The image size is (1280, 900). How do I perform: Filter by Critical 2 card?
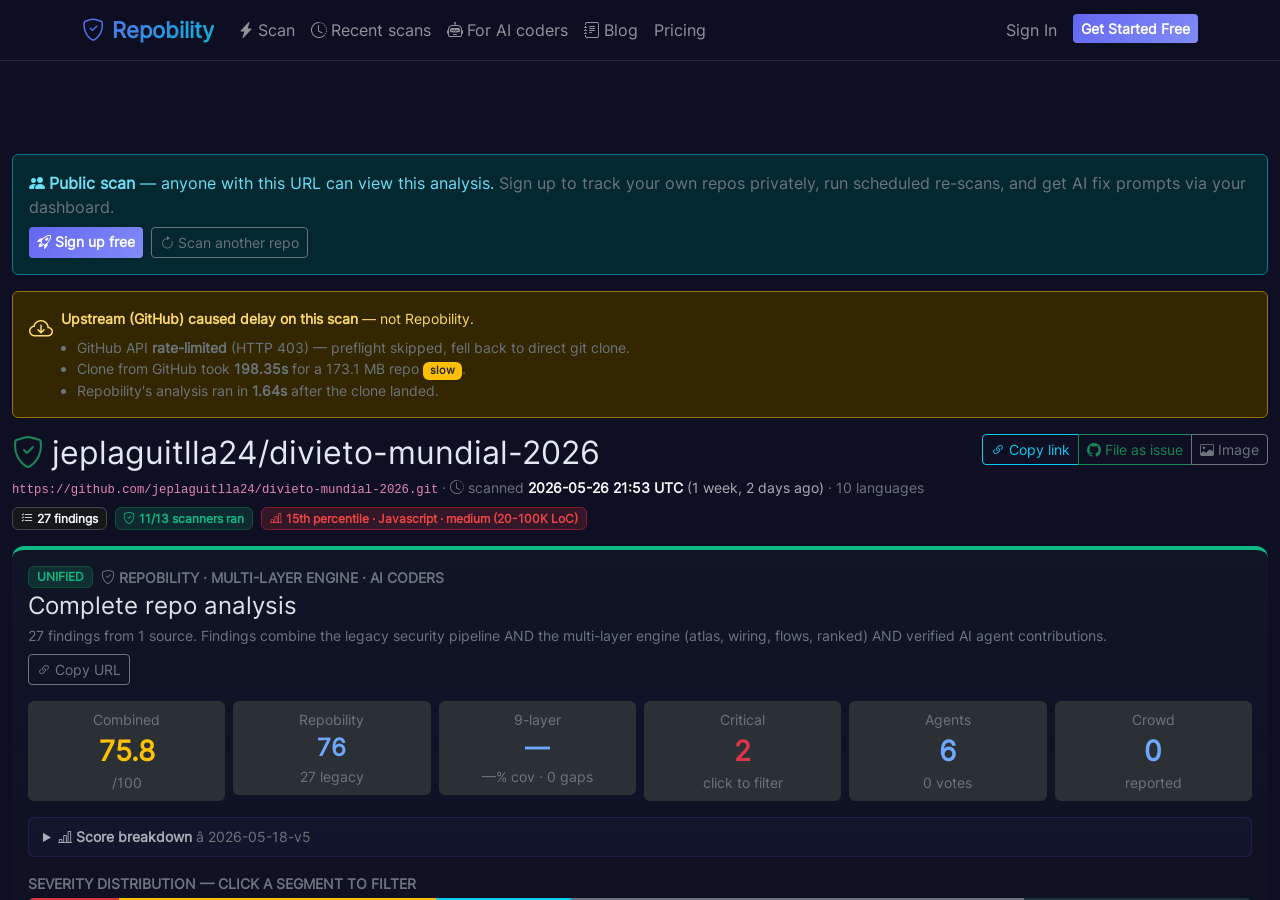click(x=742, y=751)
